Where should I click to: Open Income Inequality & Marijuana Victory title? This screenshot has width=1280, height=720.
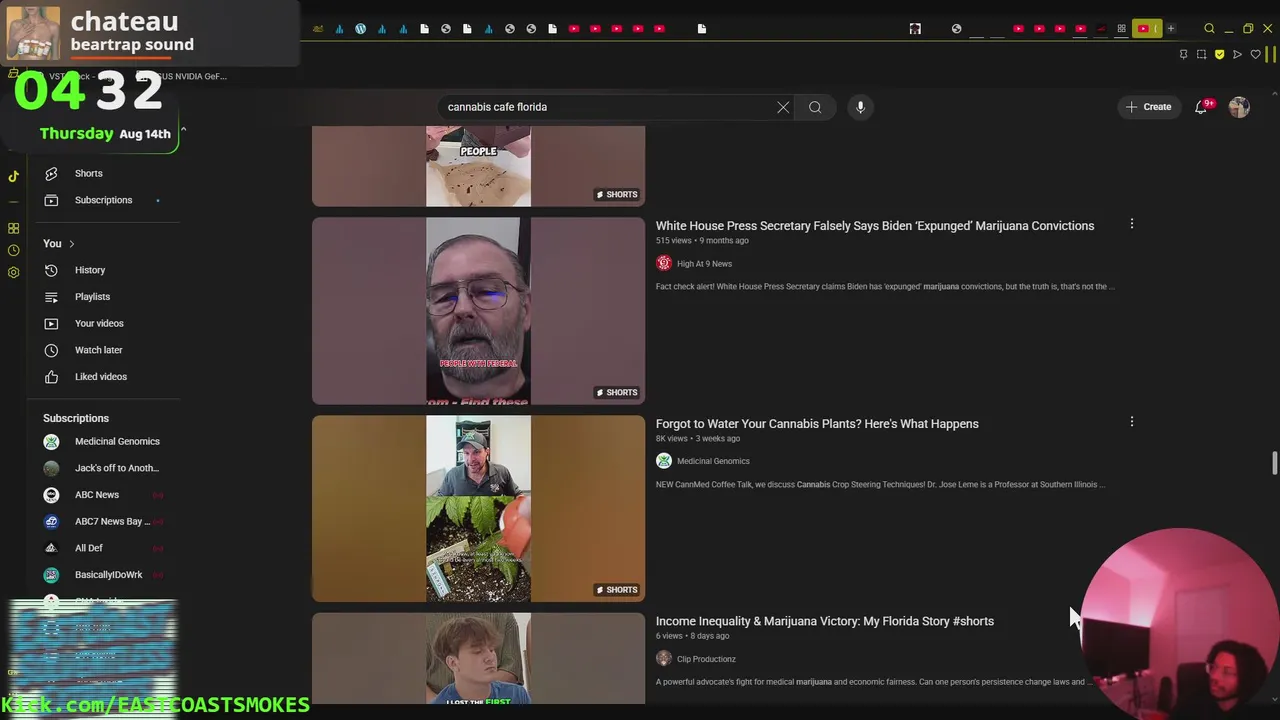point(825,621)
